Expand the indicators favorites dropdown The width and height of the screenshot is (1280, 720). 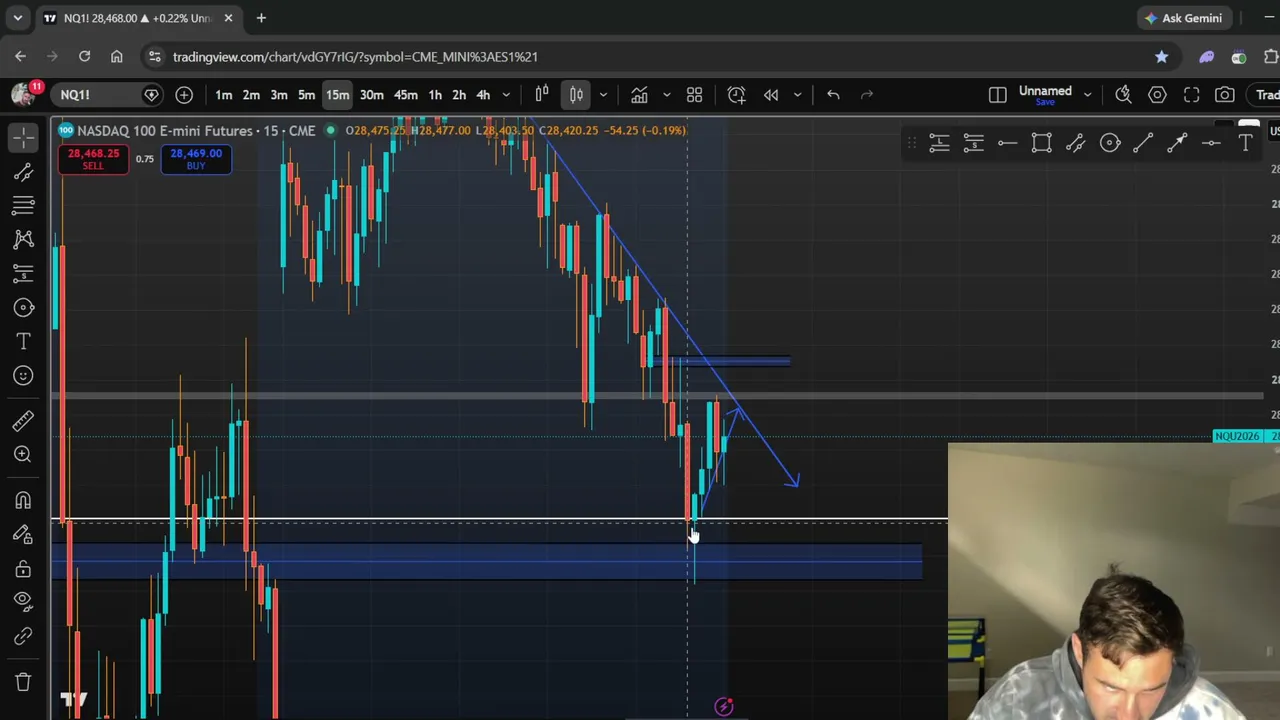pos(666,95)
